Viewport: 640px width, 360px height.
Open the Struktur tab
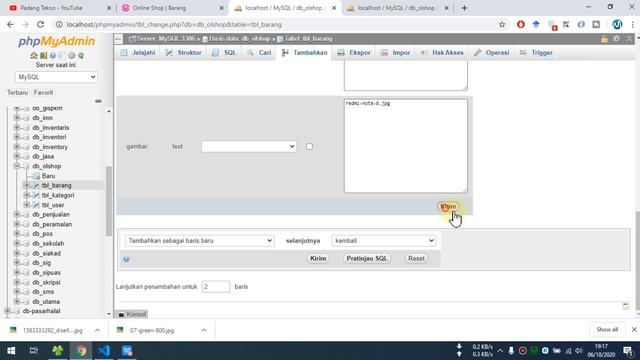pos(184,53)
